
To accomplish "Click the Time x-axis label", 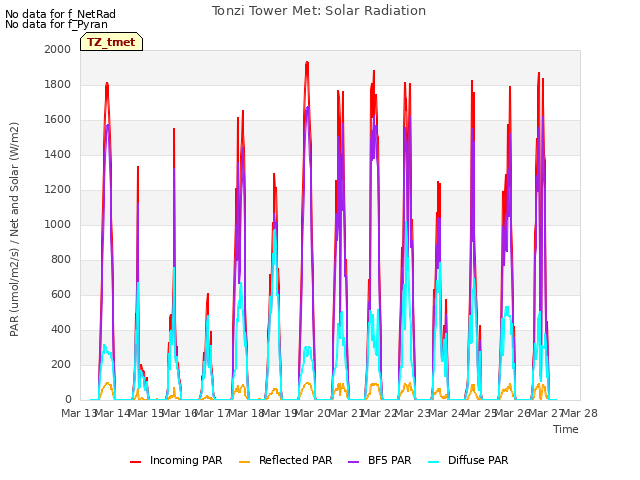I will 566,429.
